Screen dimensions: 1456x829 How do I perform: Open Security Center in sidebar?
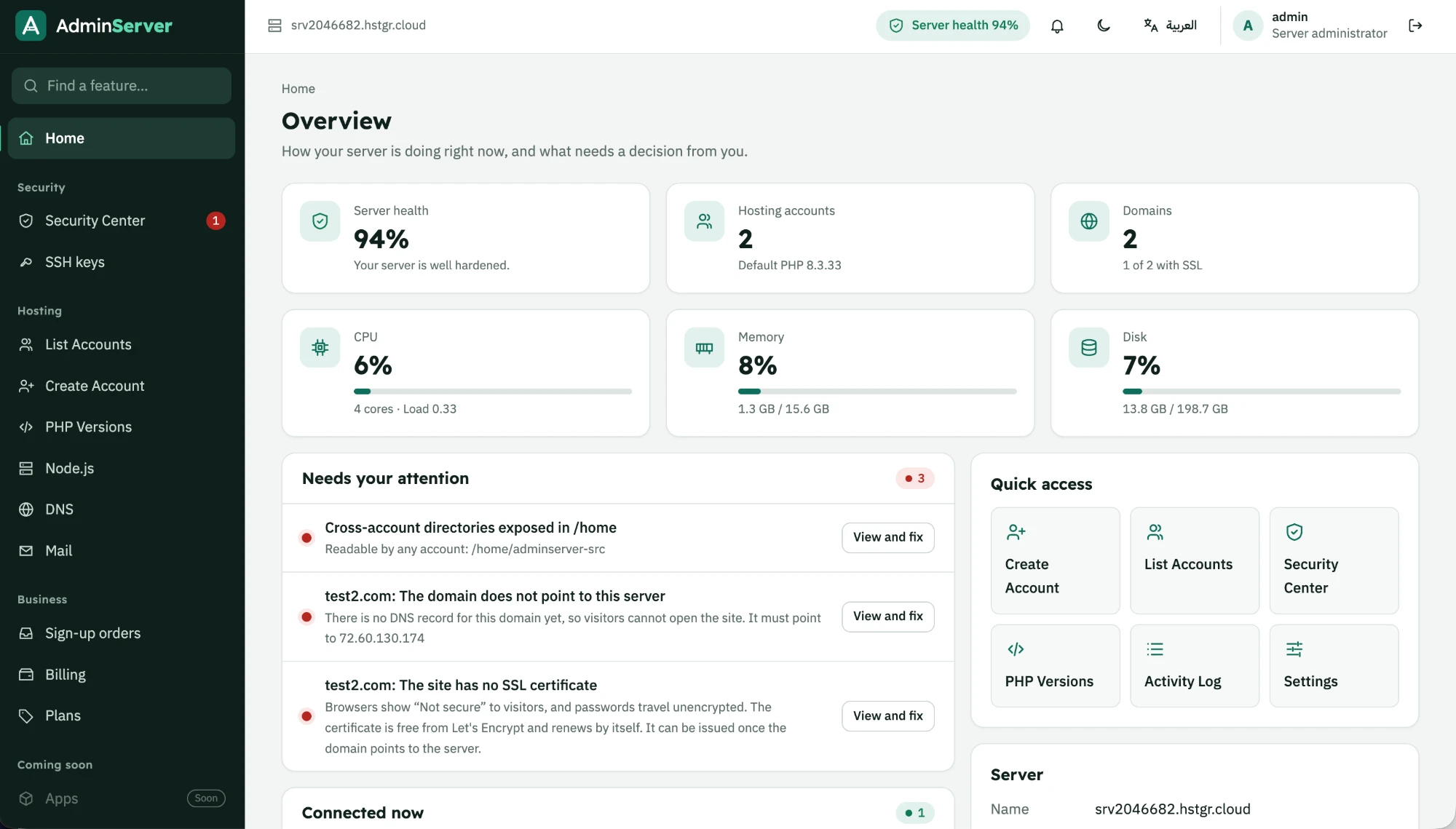[x=122, y=221]
